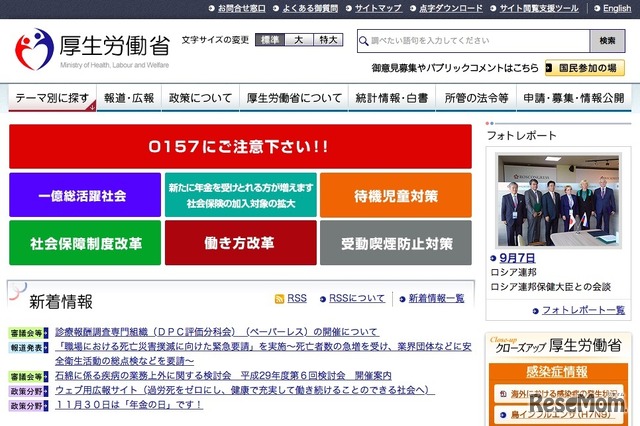Set font size to 大
The image size is (640, 426).
click(x=298, y=40)
